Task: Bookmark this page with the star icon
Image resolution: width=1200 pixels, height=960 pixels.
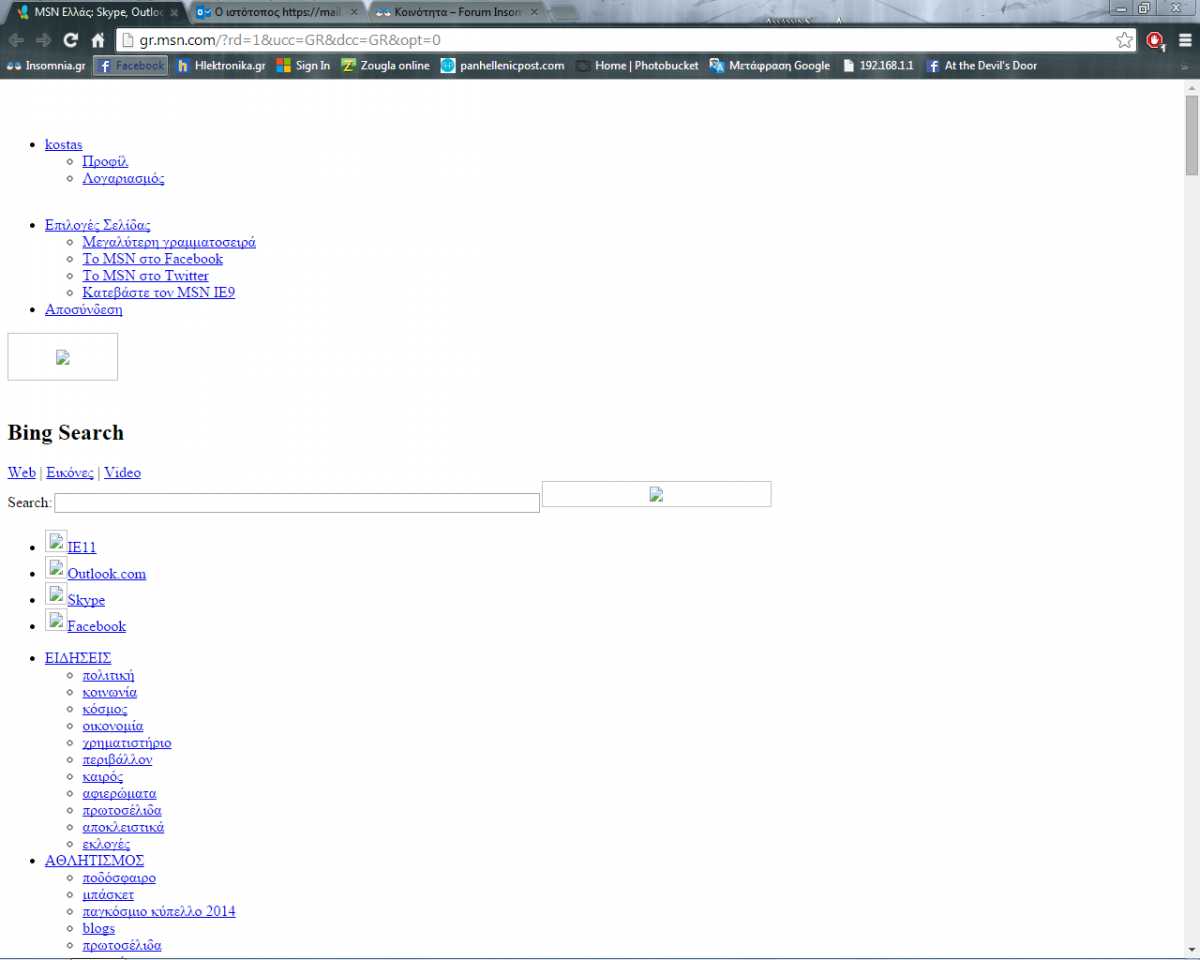Action: pos(1125,40)
